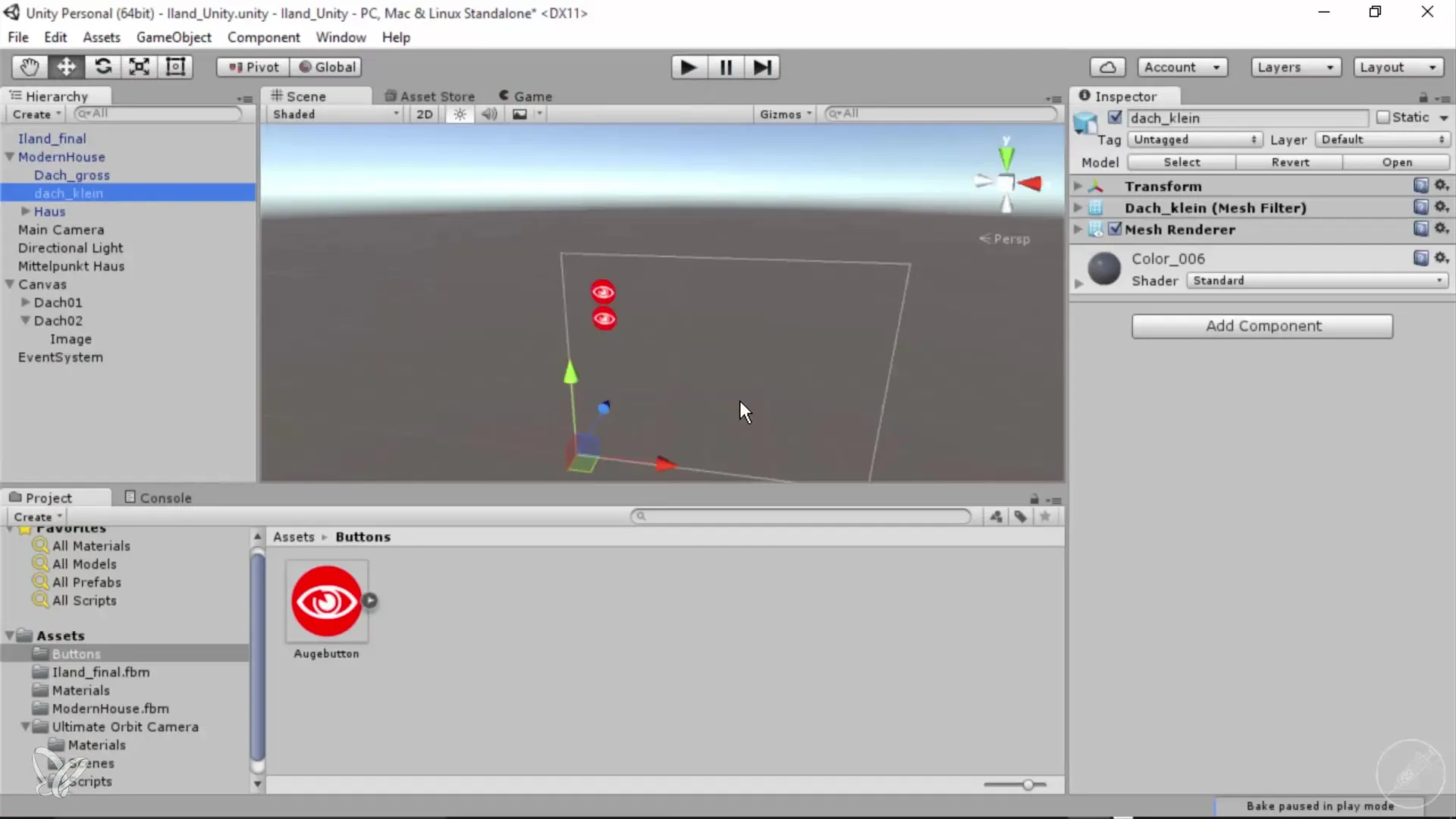Click play arrow on Augebutton asset
Image resolution: width=1456 pixels, height=819 pixels.
(x=369, y=601)
